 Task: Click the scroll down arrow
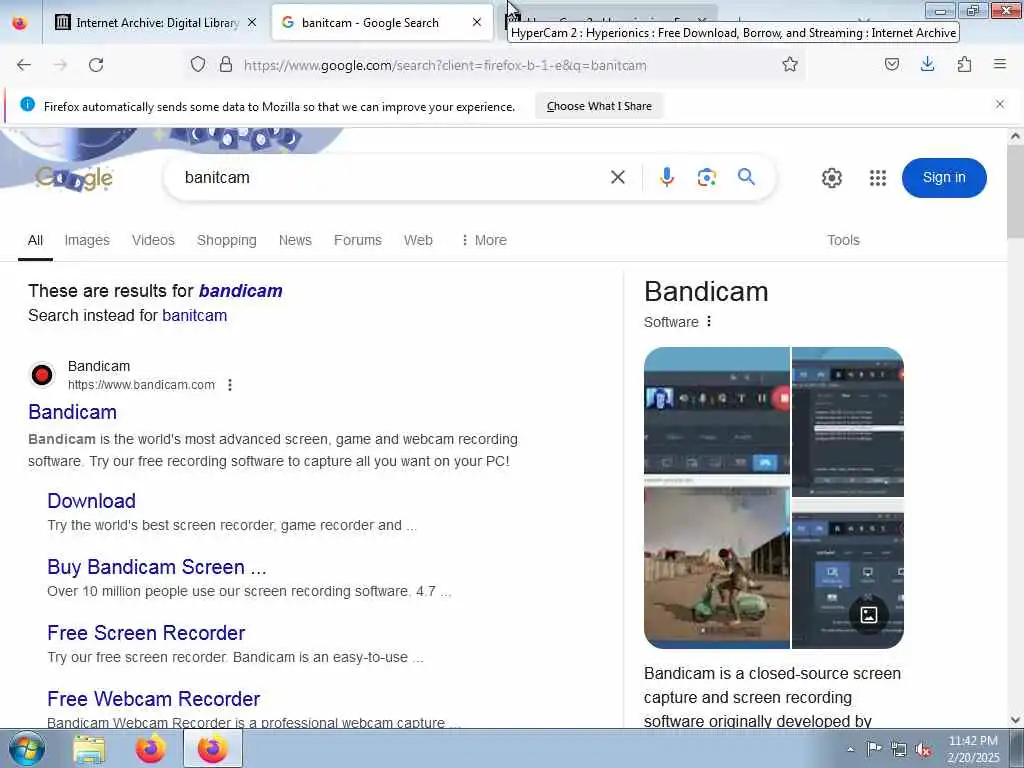(x=1015, y=719)
